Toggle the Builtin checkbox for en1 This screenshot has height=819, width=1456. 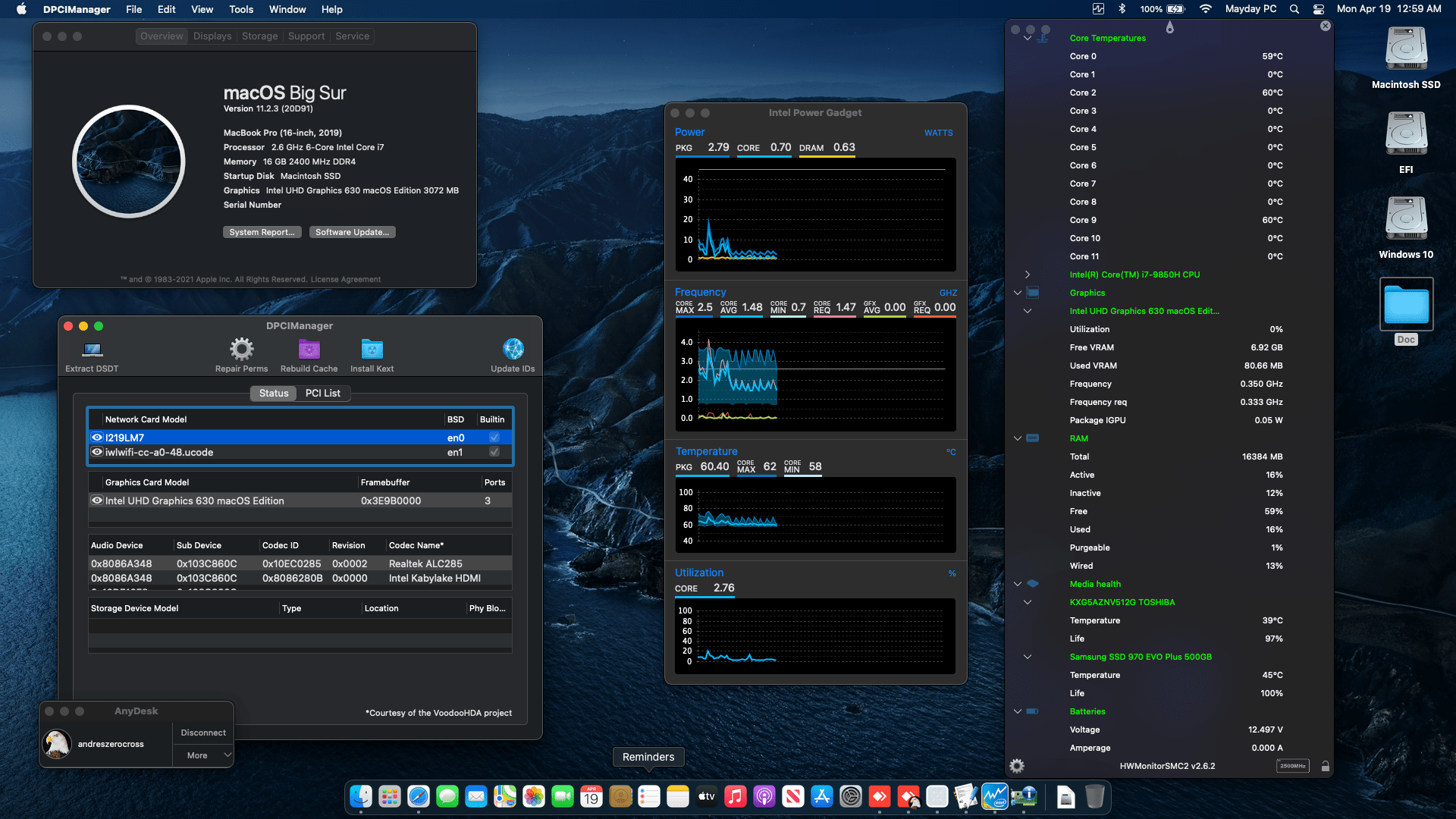click(x=494, y=452)
